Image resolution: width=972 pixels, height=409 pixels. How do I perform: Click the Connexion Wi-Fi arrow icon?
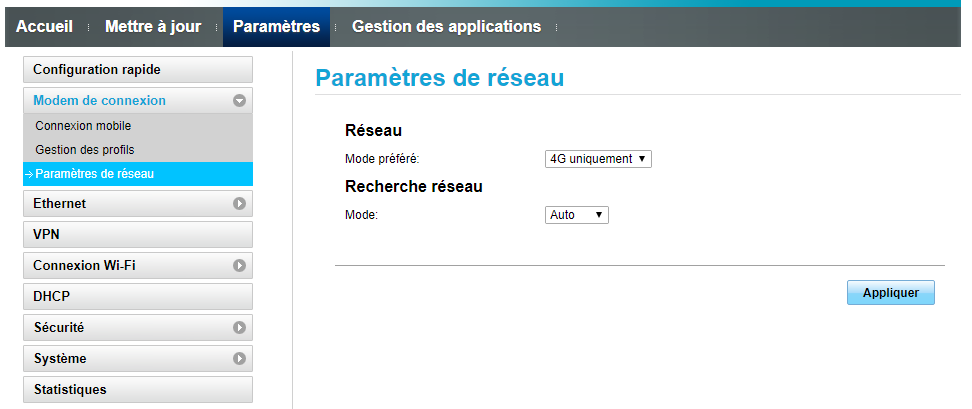(239, 266)
